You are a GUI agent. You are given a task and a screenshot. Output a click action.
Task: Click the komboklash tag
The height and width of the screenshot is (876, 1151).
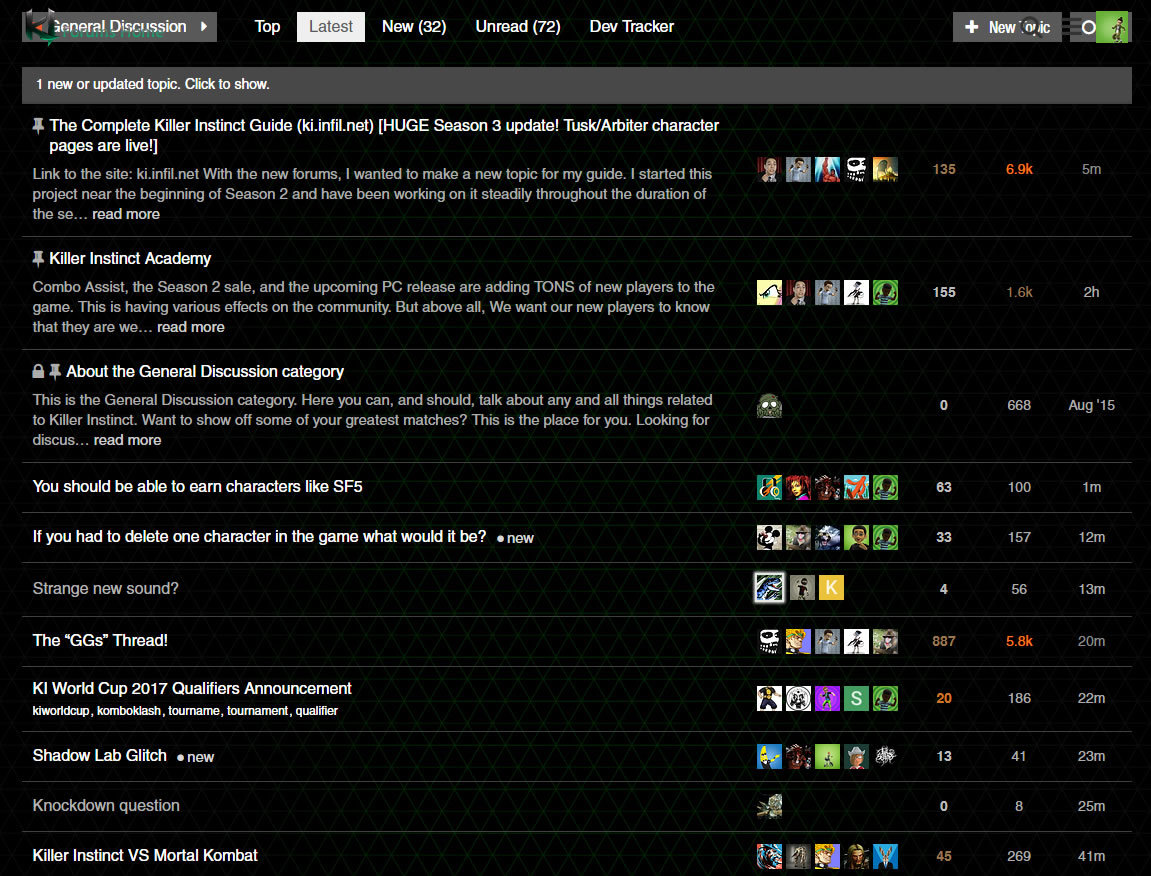(128, 711)
